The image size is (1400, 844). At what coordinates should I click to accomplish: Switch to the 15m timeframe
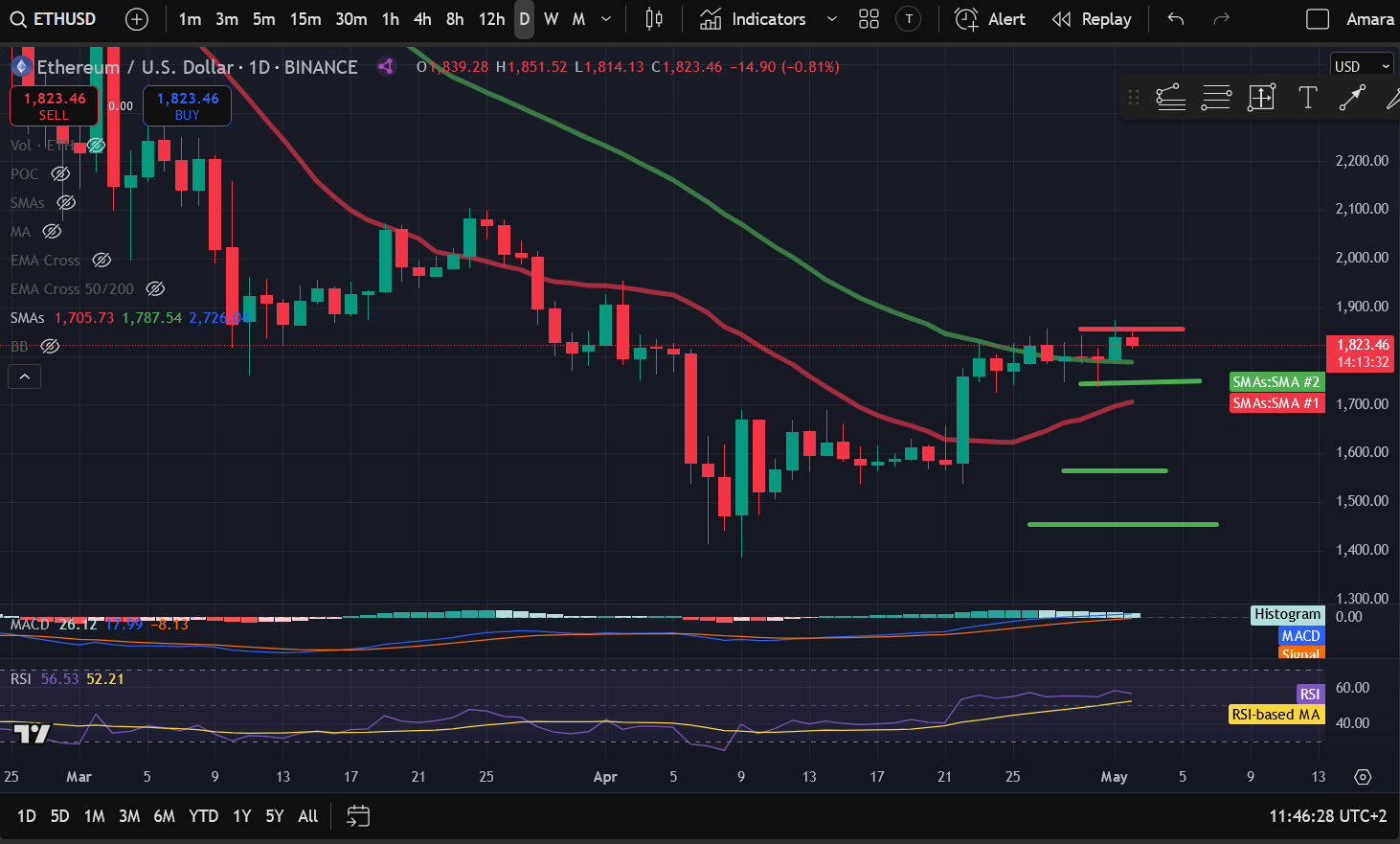pyautogui.click(x=305, y=19)
